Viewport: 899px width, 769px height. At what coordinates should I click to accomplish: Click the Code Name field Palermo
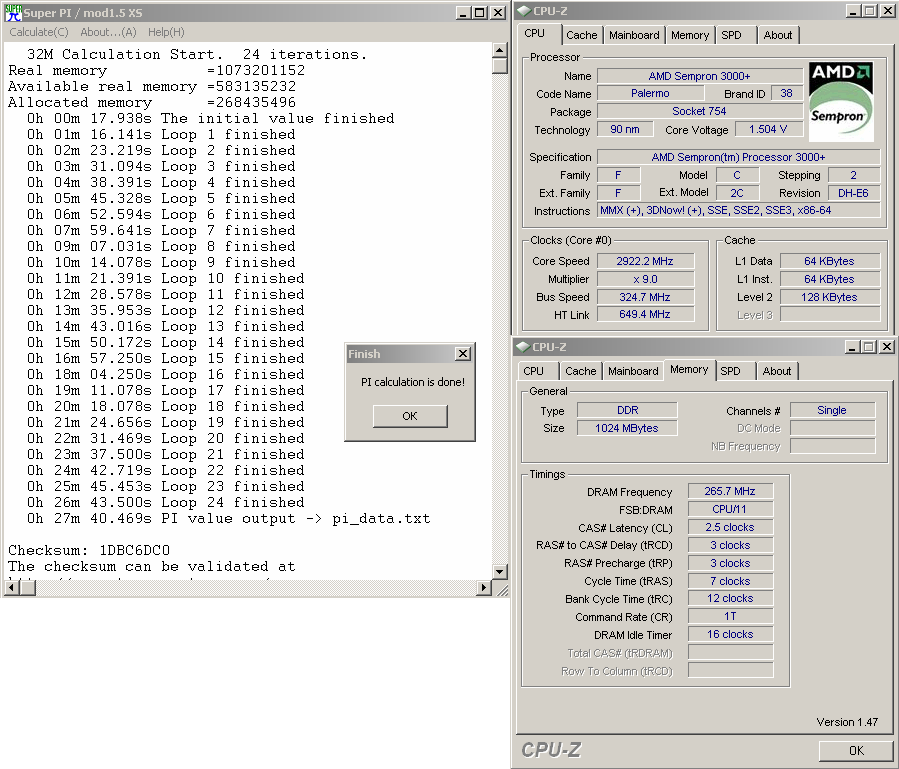pos(650,93)
